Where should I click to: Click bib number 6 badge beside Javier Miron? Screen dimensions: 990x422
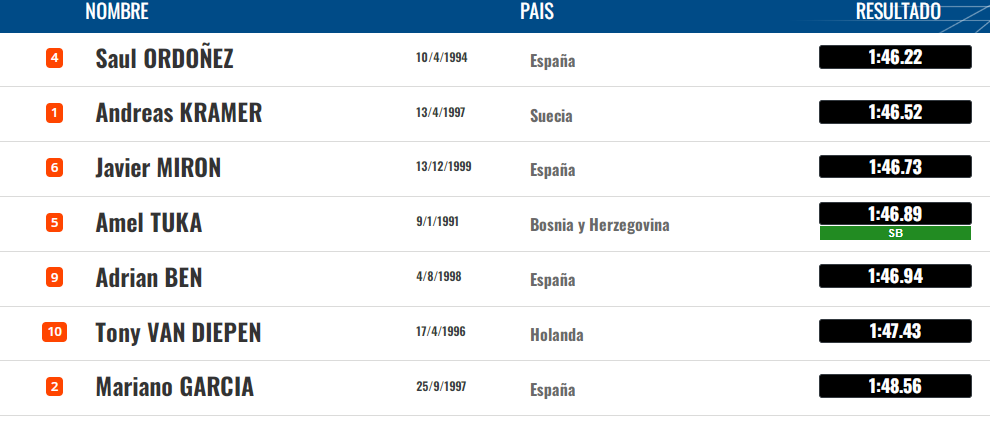[54, 168]
